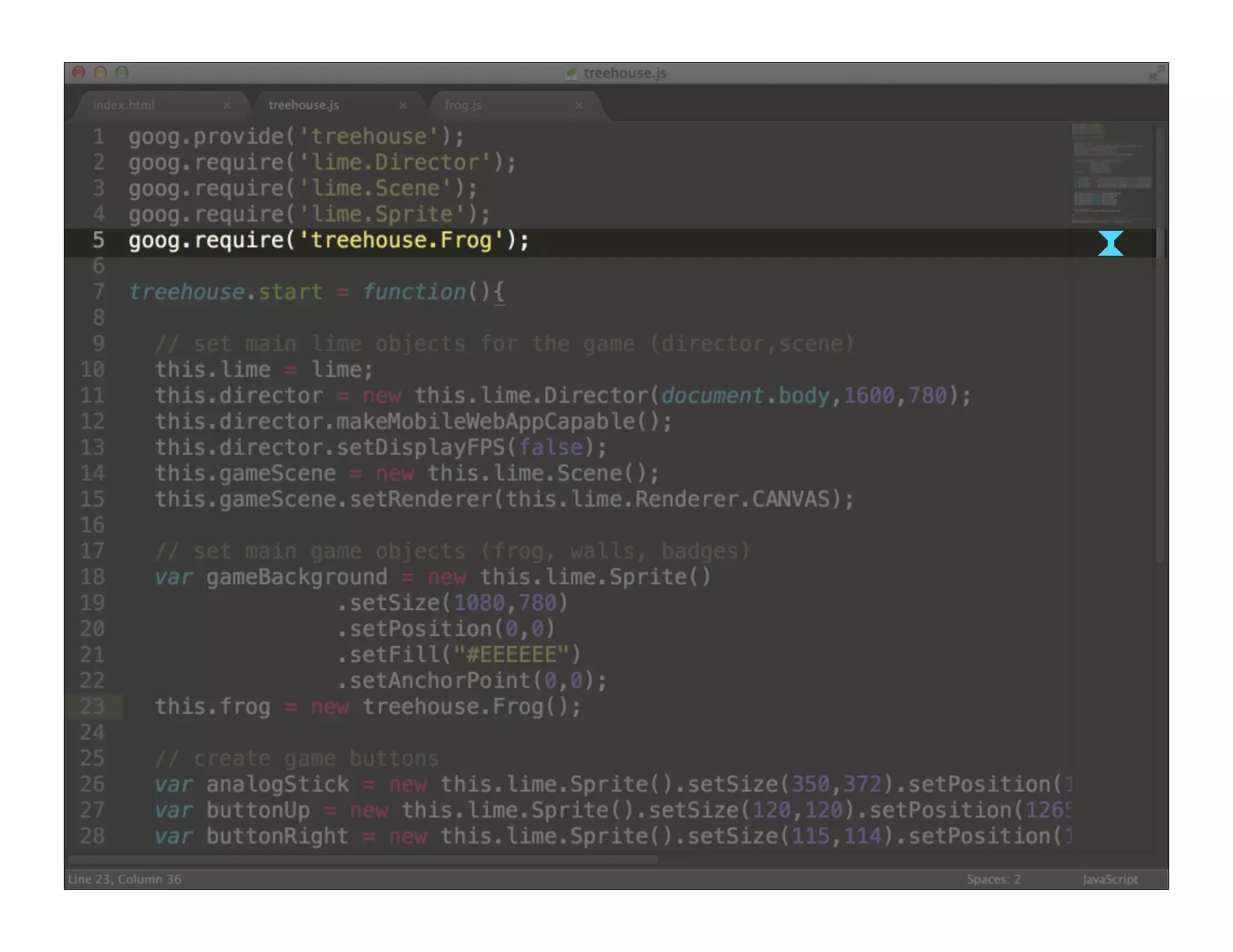Click the Line 23, Column 36 status text
Image resolution: width=1233 pixels, height=952 pixels.
pyautogui.click(x=125, y=879)
